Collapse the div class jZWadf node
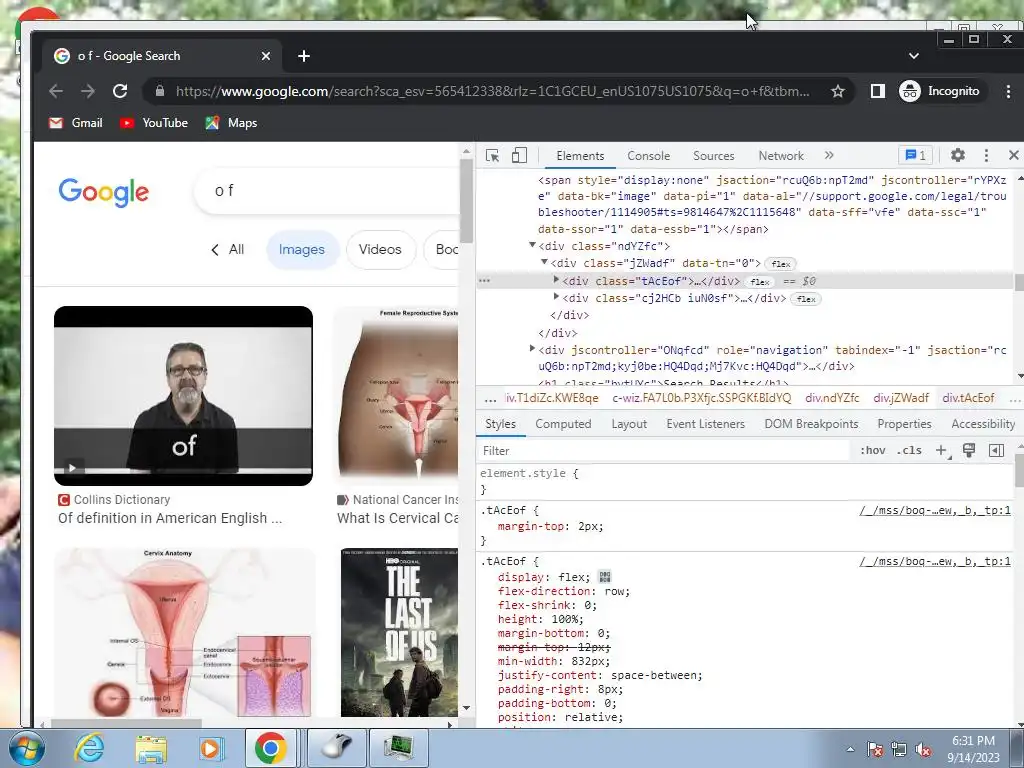The image size is (1024, 768). [x=544, y=263]
